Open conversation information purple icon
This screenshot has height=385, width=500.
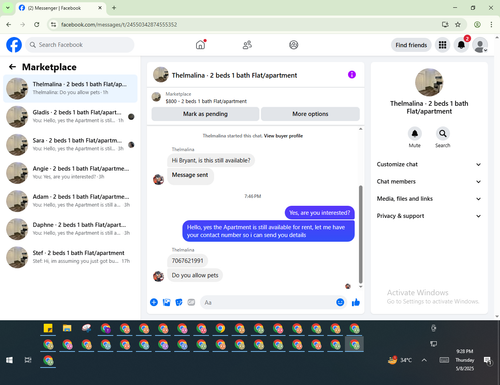click(352, 75)
